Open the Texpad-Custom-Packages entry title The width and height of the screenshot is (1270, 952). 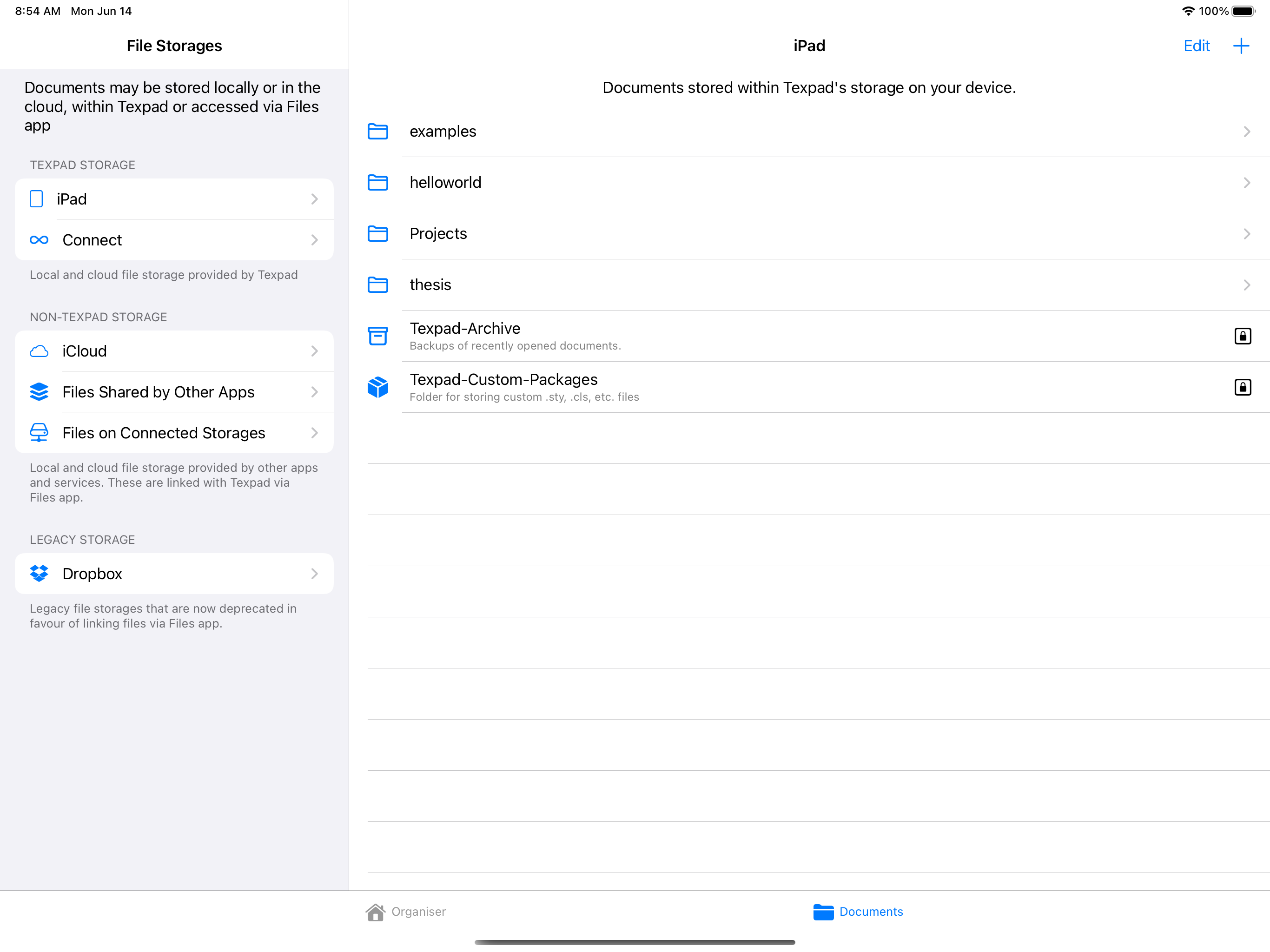503,379
